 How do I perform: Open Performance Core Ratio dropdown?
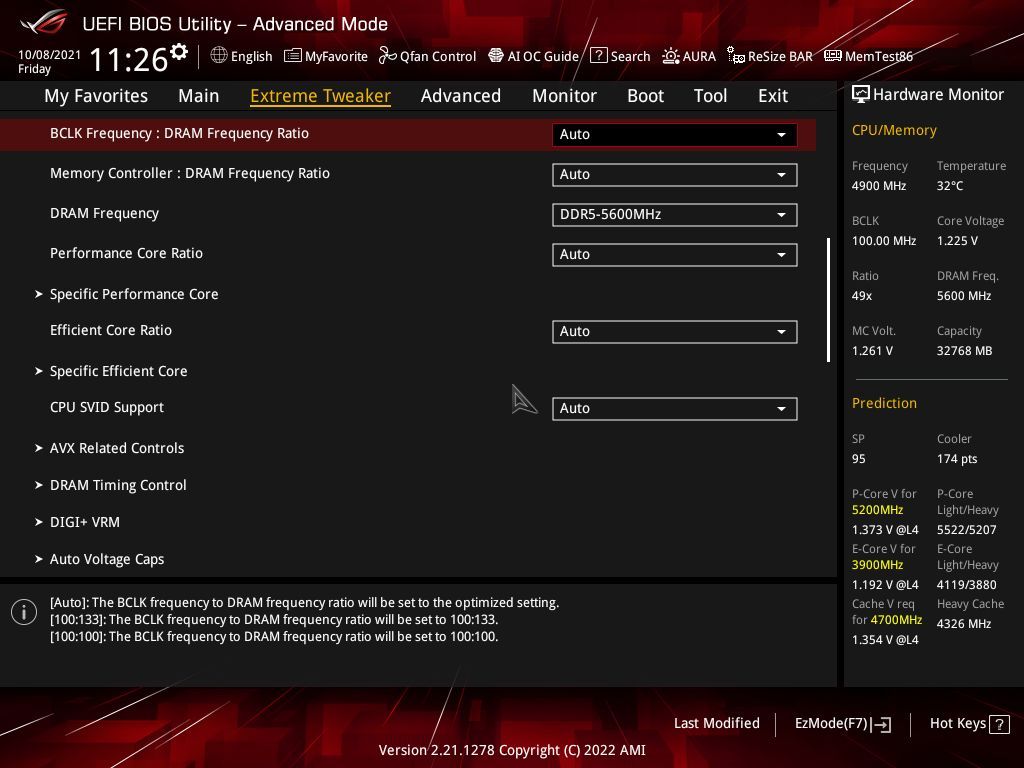[675, 255]
